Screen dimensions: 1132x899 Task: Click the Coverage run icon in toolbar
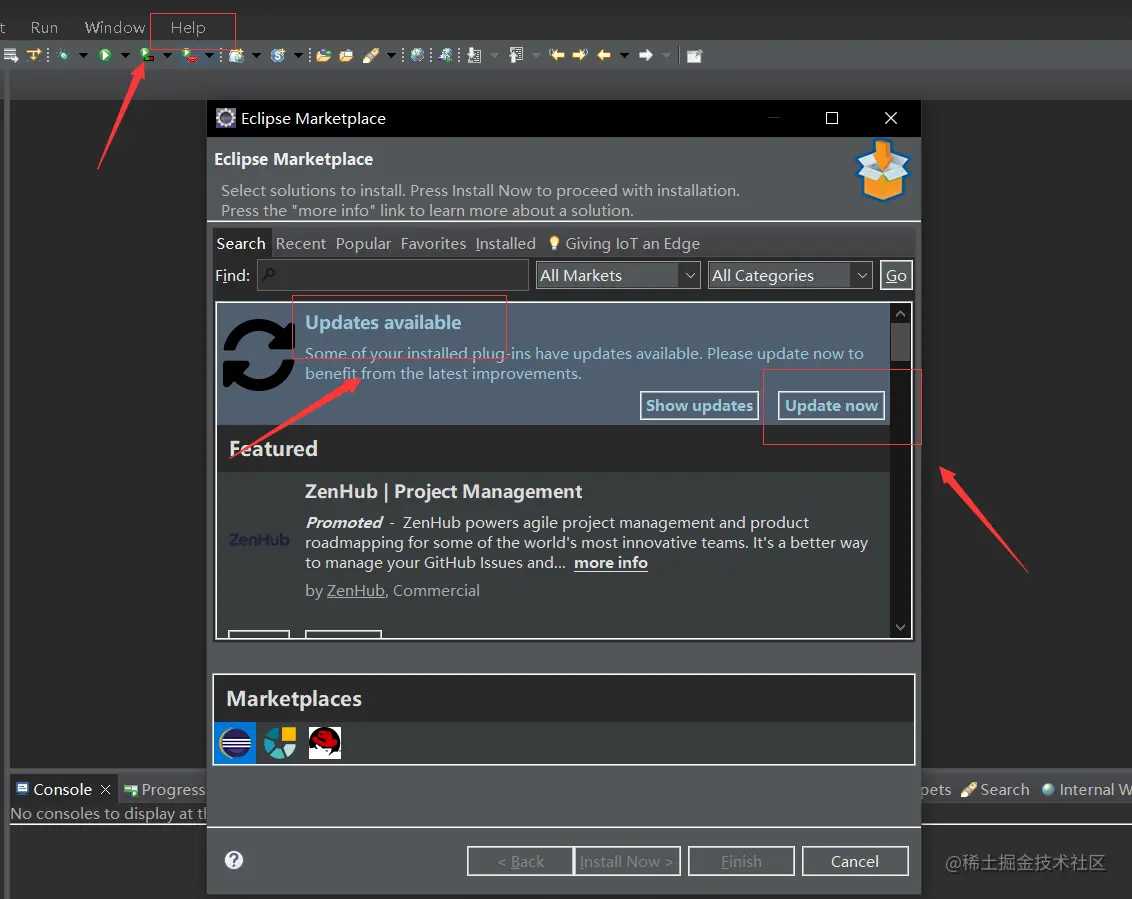[147, 55]
